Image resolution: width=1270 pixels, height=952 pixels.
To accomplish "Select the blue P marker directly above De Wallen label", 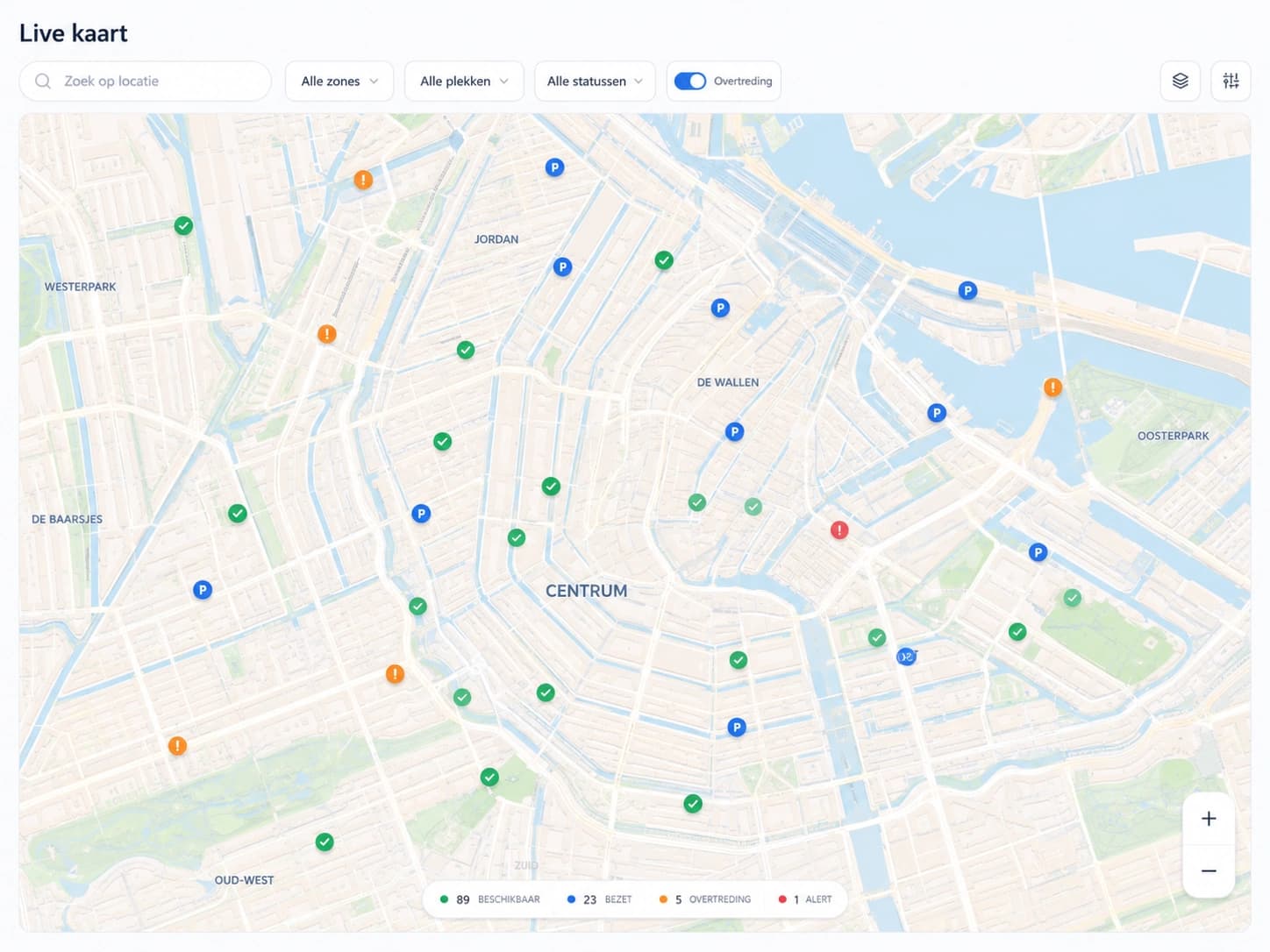I will coord(720,308).
